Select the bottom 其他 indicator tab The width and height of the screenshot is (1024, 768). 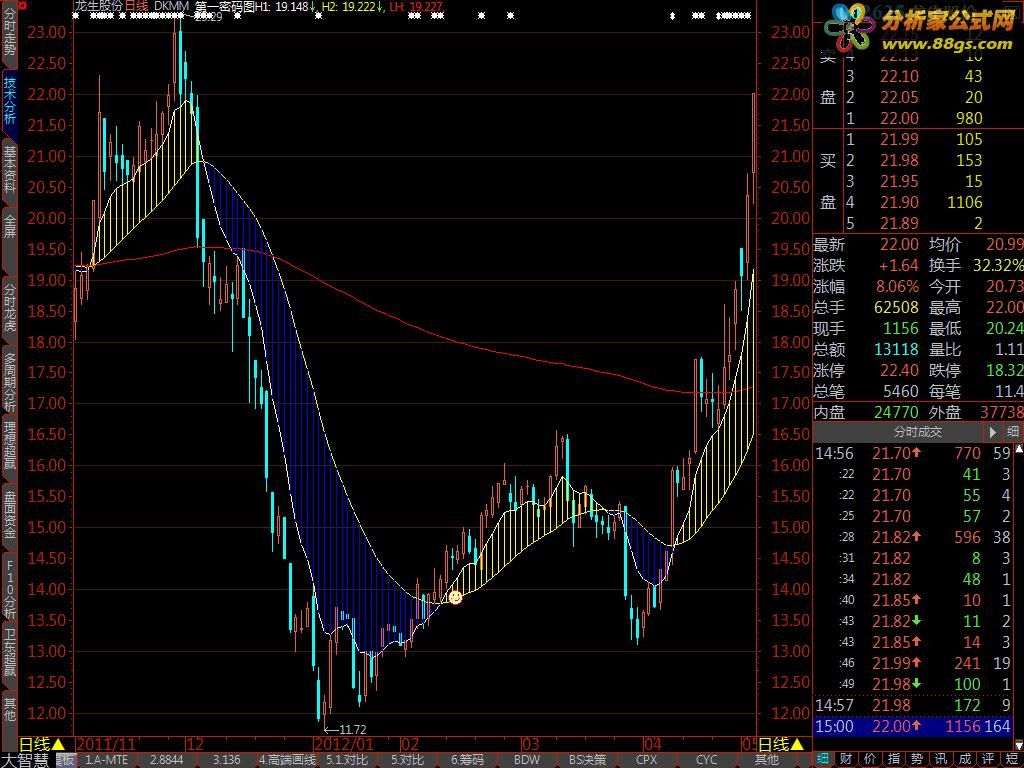tap(766, 760)
